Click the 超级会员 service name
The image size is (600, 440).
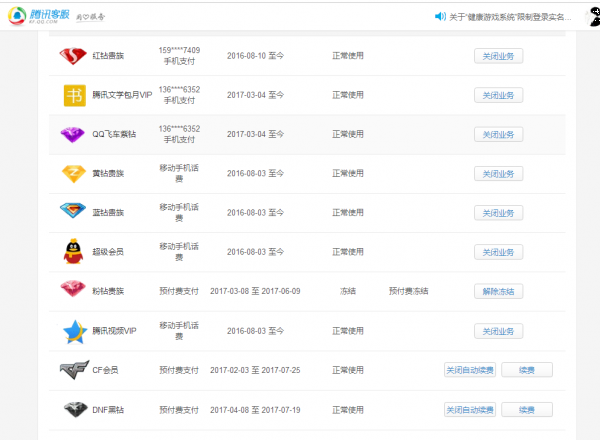[x=108, y=252]
